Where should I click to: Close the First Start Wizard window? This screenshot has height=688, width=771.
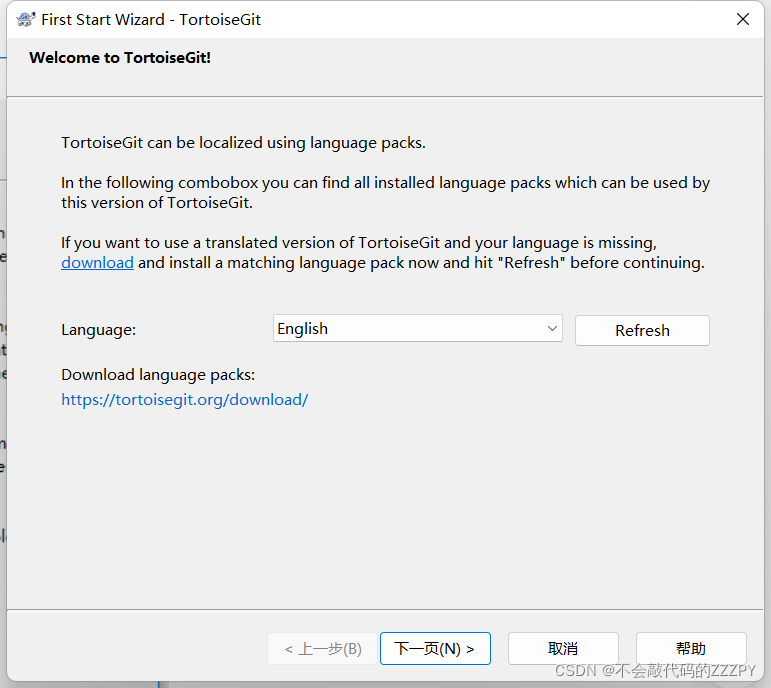click(742, 19)
